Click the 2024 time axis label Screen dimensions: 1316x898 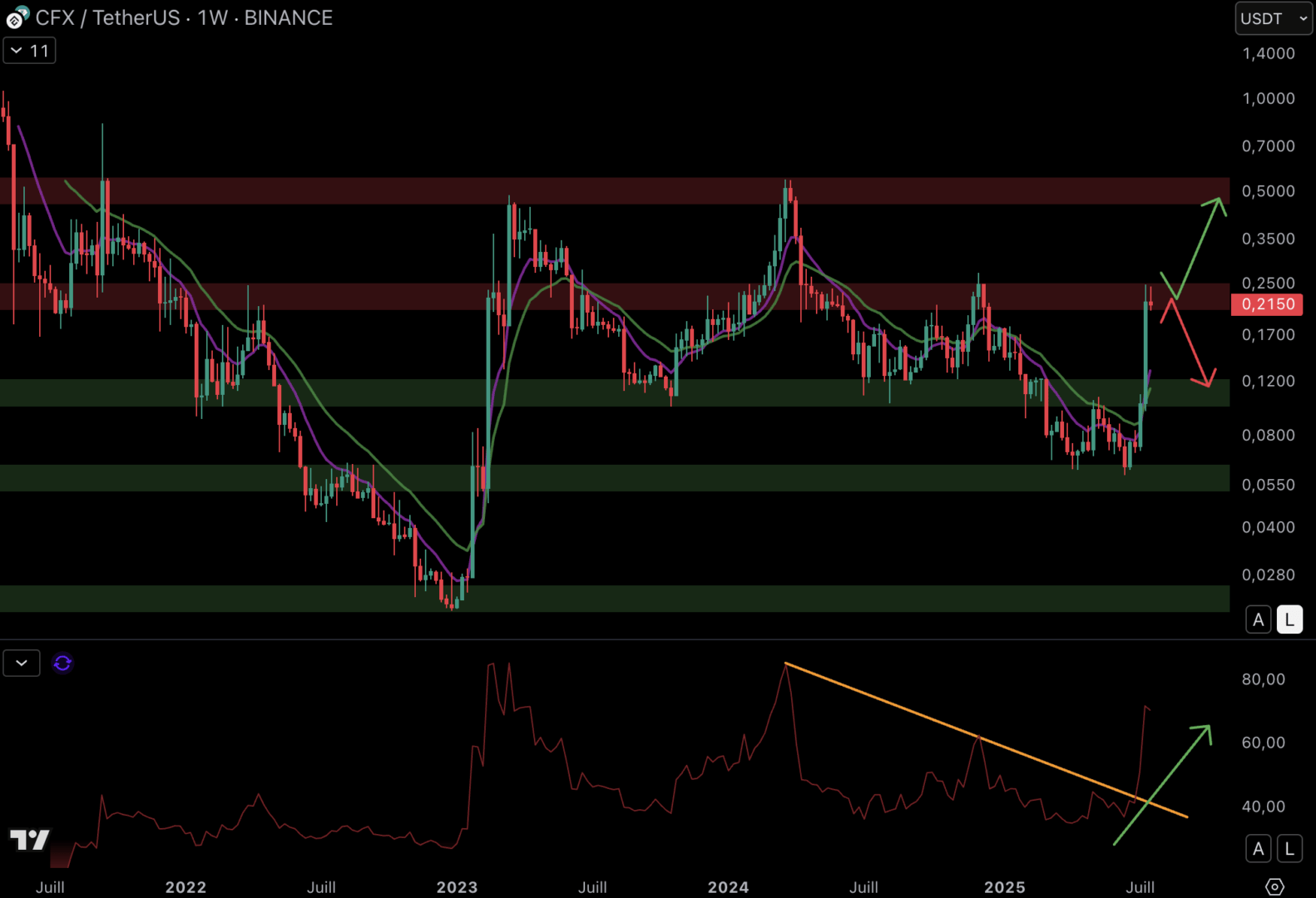[728, 887]
